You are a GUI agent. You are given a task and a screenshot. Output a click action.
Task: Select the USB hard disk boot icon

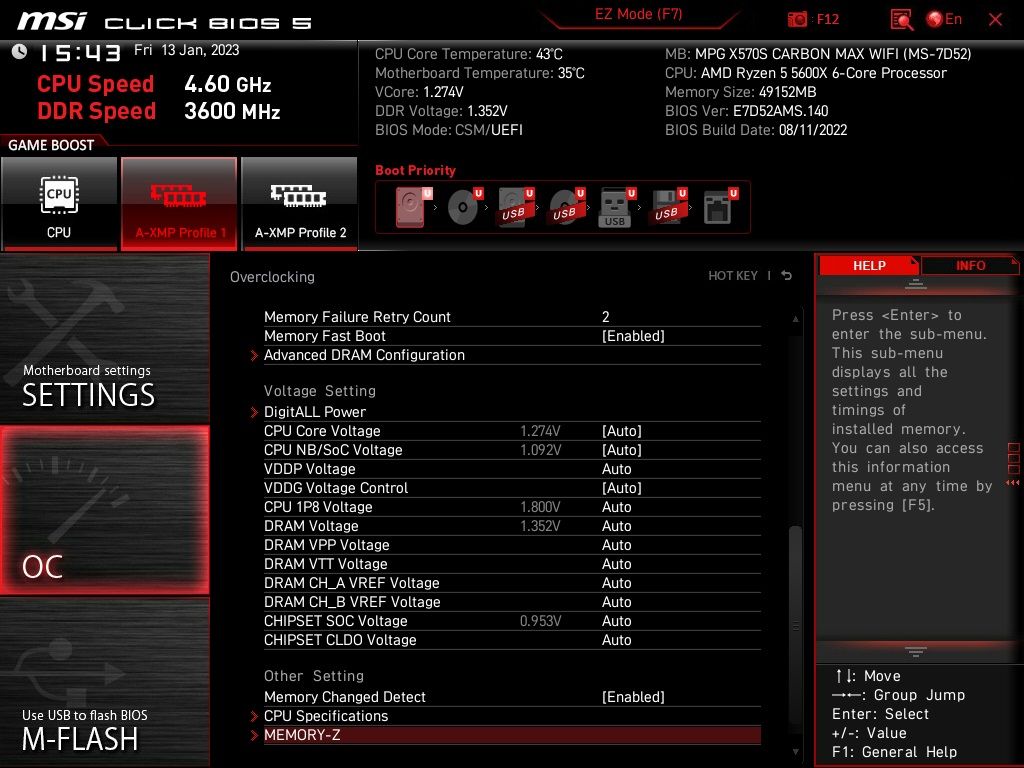point(515,207)
